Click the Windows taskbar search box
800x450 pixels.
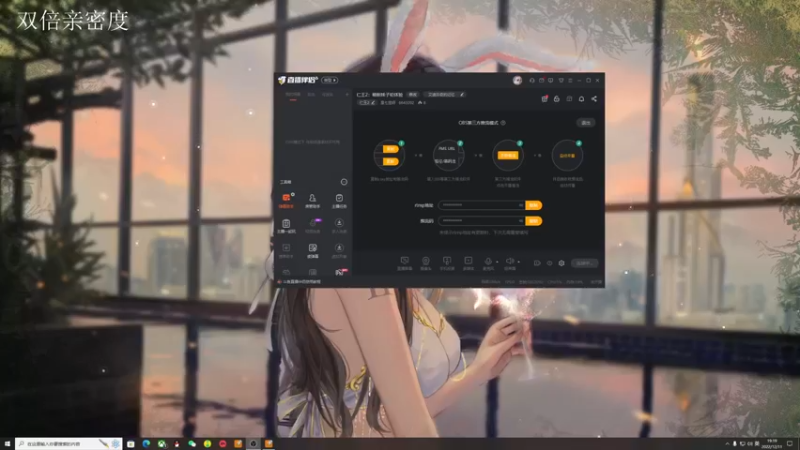point(68,444)
